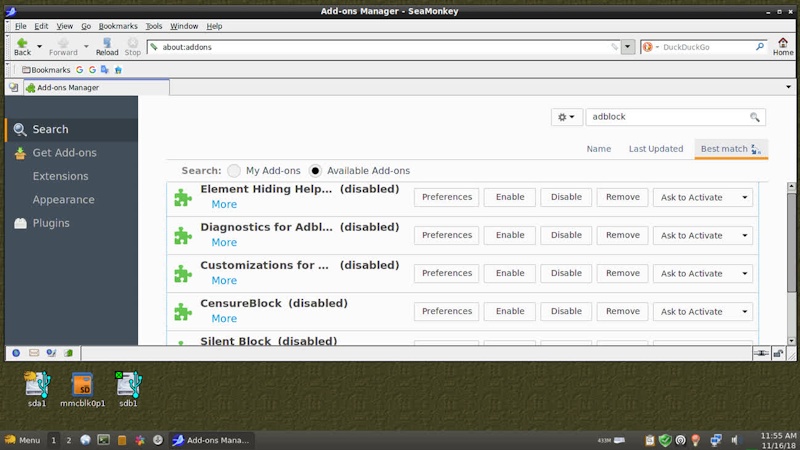Viewport: 800px width, 450px height.
Task: Click Disable for Customizations for add-on
Action: tap(566, 273)
